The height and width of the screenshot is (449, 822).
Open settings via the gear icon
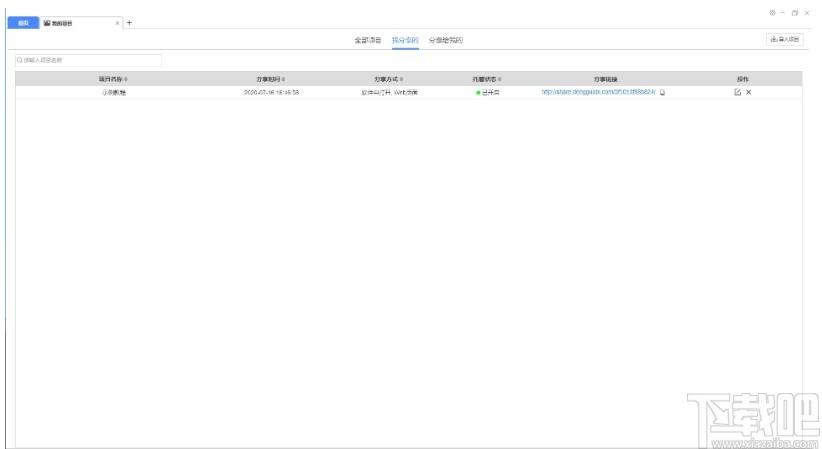click(772, 13)
